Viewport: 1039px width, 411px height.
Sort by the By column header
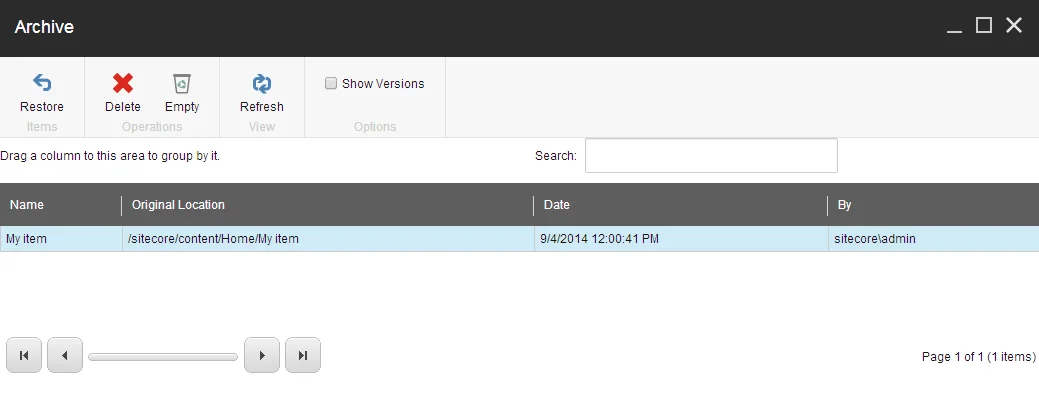click(934, 205)
